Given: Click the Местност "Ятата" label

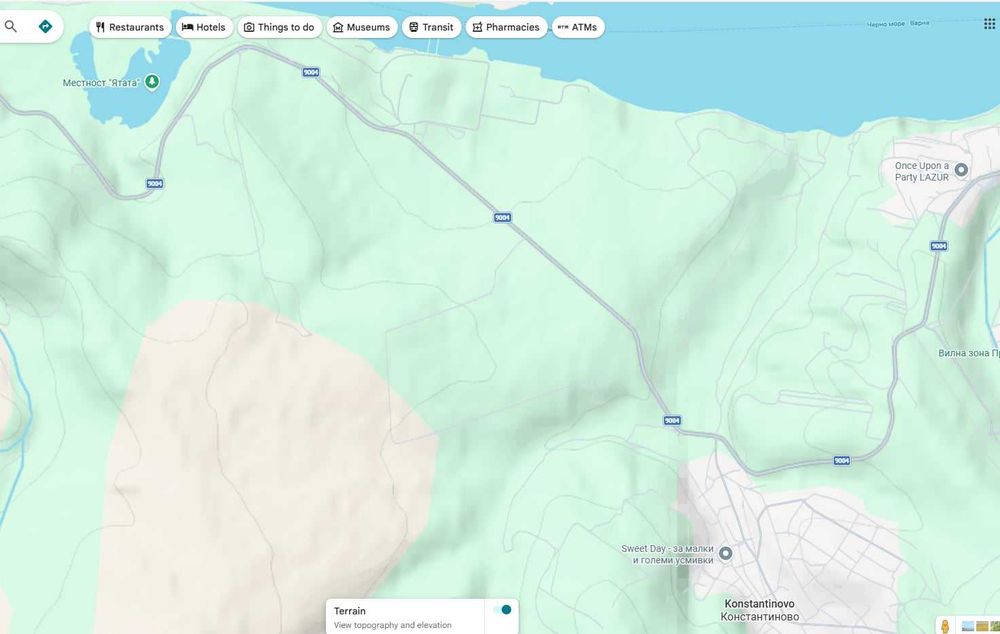Looking at the screenshot, I should coord(101,83).
